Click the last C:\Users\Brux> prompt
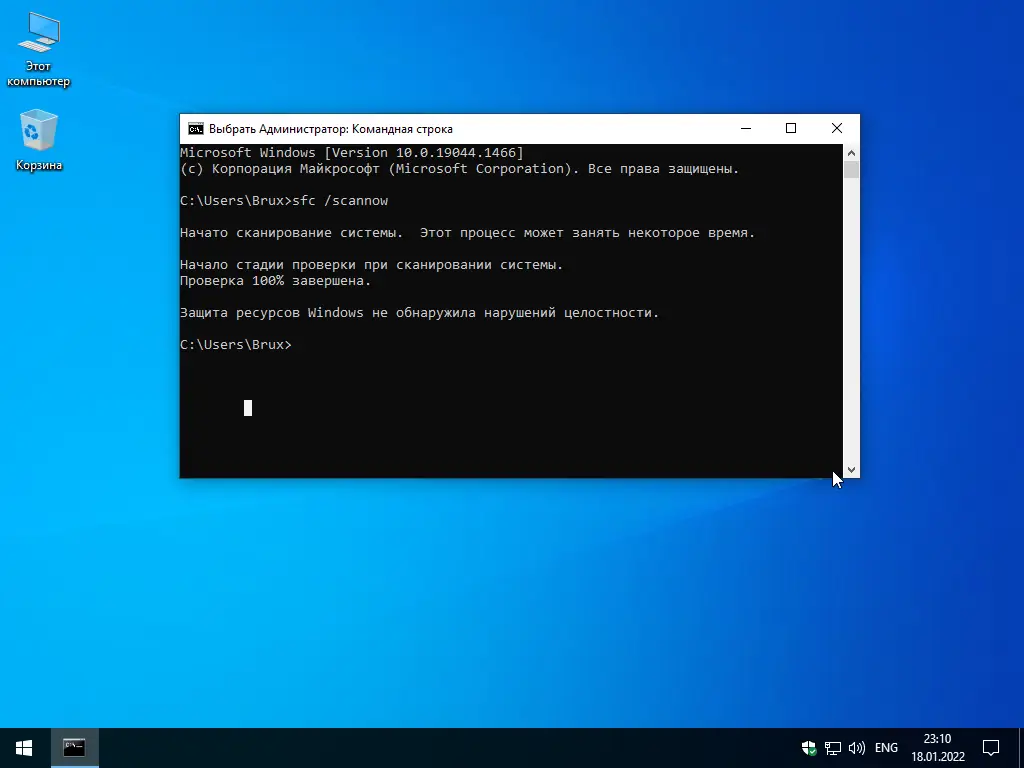Viewport: 1024px width, 768px height. [236, 345]
